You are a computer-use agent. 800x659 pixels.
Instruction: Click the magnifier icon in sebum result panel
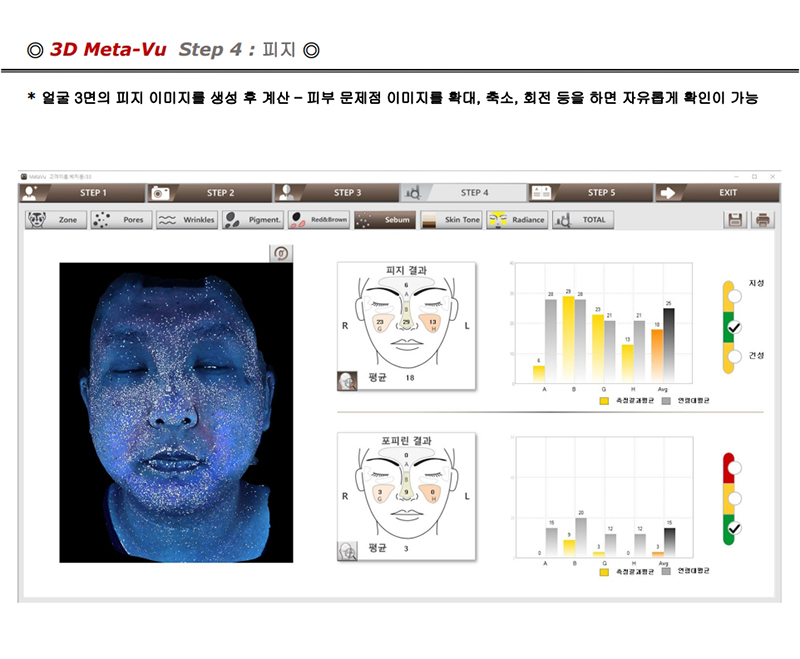346,380
